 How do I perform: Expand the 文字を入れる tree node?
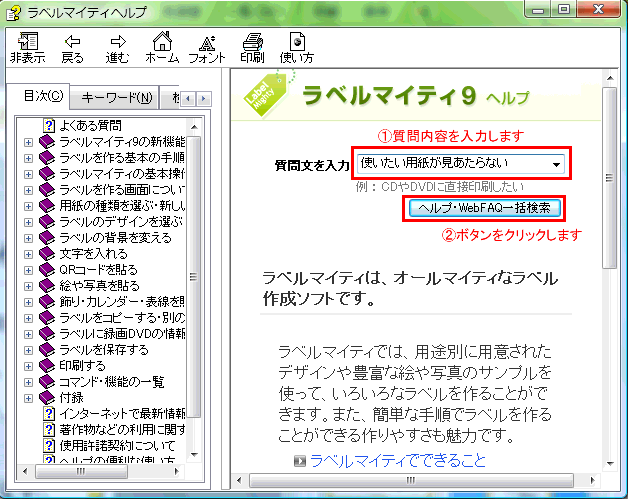tap(28, 254)
